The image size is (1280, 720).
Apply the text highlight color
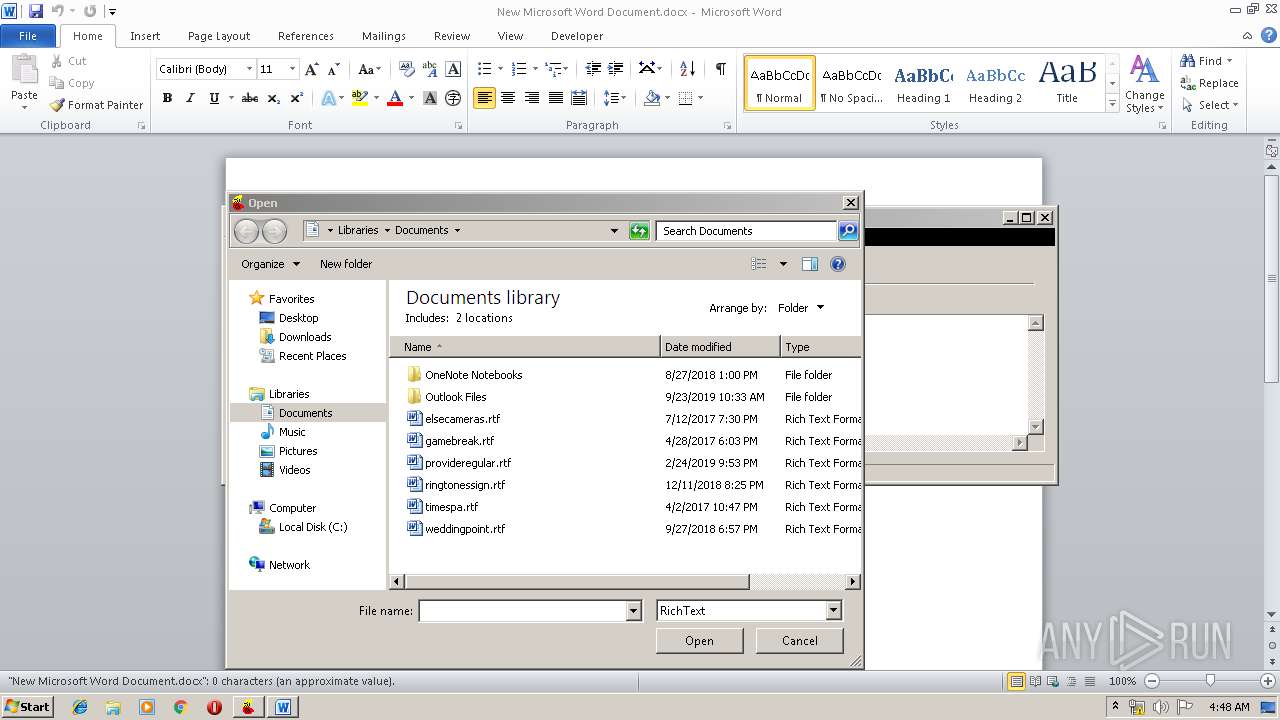359,98
